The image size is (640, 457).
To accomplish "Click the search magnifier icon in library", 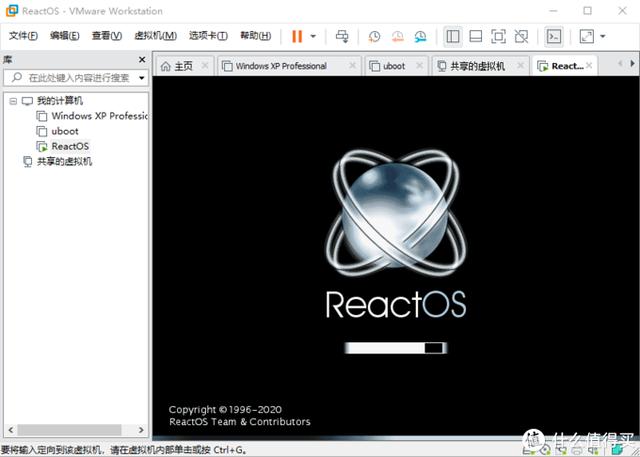I will click(x=17, y=78).
